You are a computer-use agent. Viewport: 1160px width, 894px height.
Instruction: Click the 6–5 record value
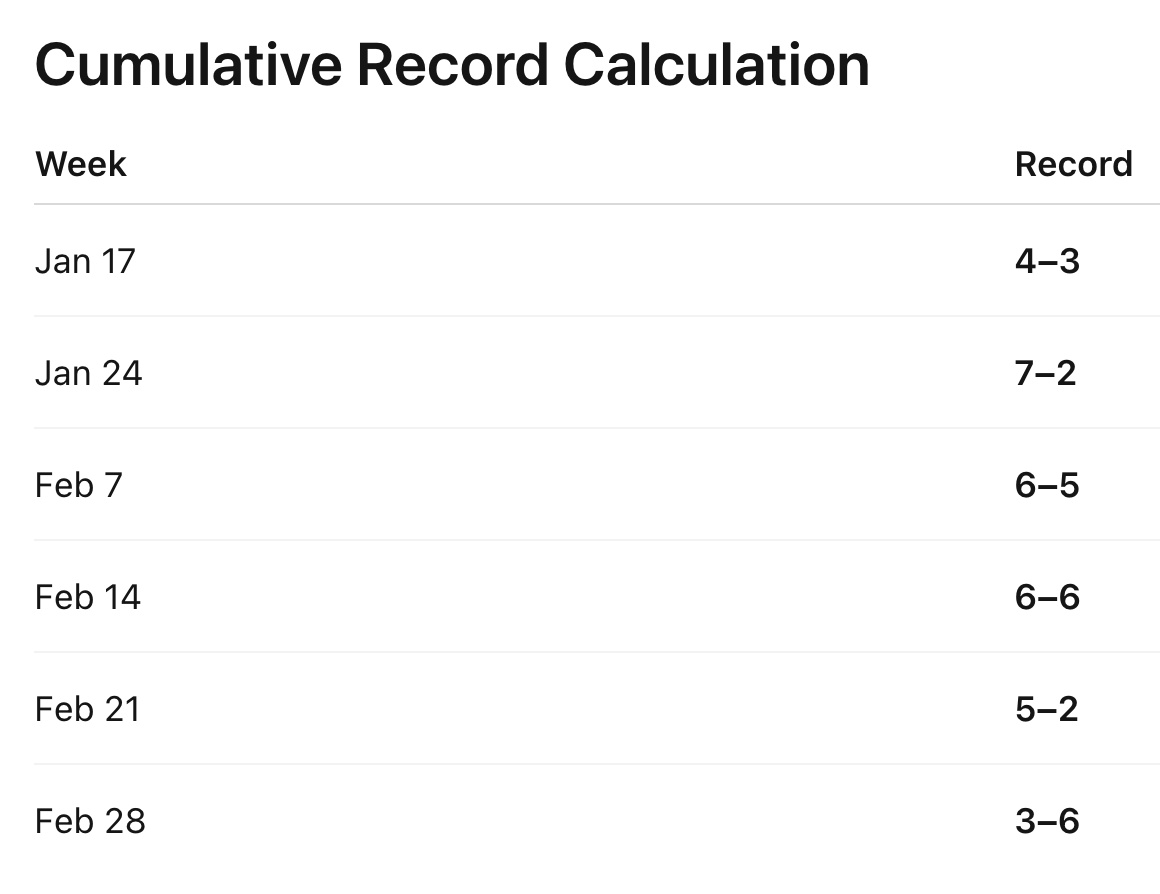(x=1047, y=485)
